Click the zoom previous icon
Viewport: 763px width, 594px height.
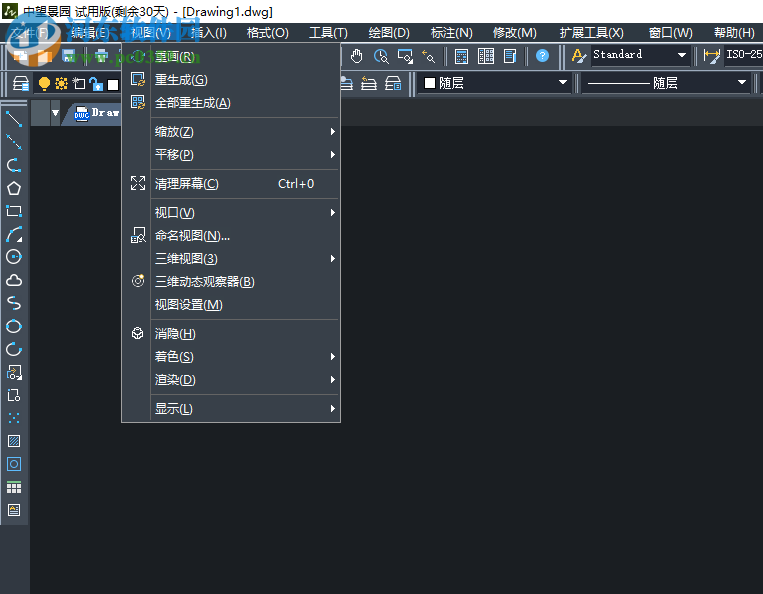click(x=429, y=56)
